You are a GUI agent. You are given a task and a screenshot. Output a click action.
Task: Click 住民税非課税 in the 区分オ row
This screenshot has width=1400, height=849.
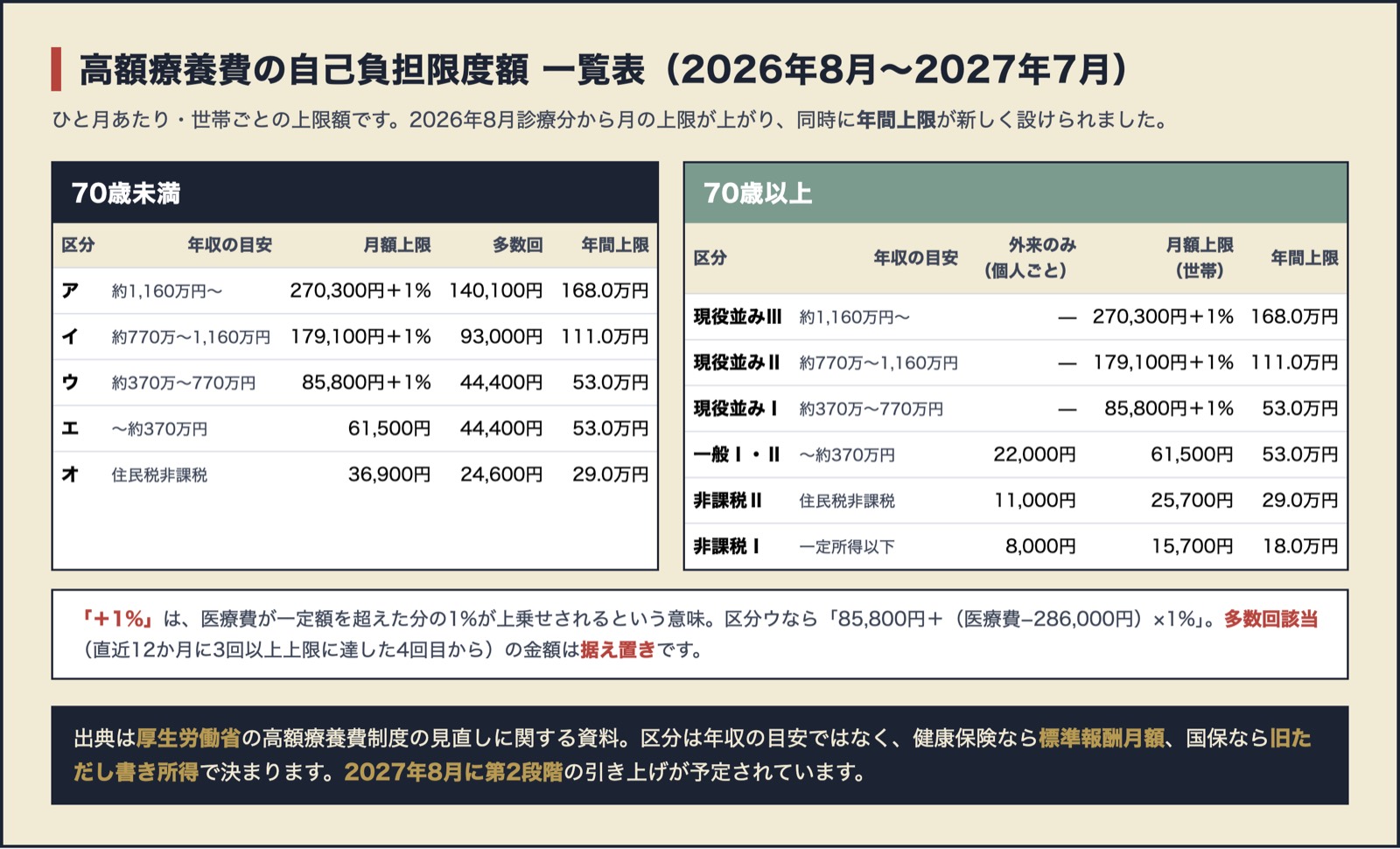159,475
